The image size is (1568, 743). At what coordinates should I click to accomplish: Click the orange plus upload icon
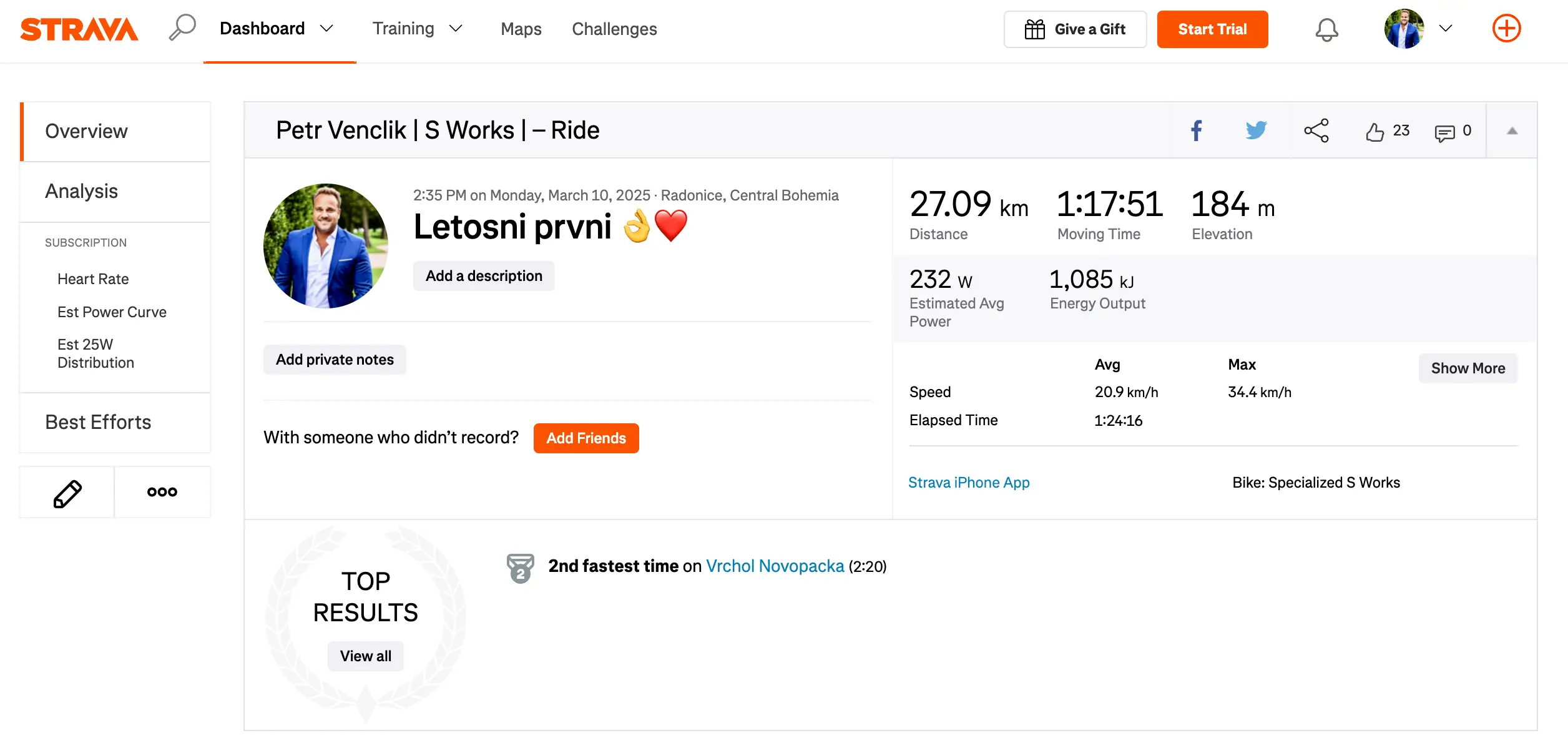coord(1506,29)
